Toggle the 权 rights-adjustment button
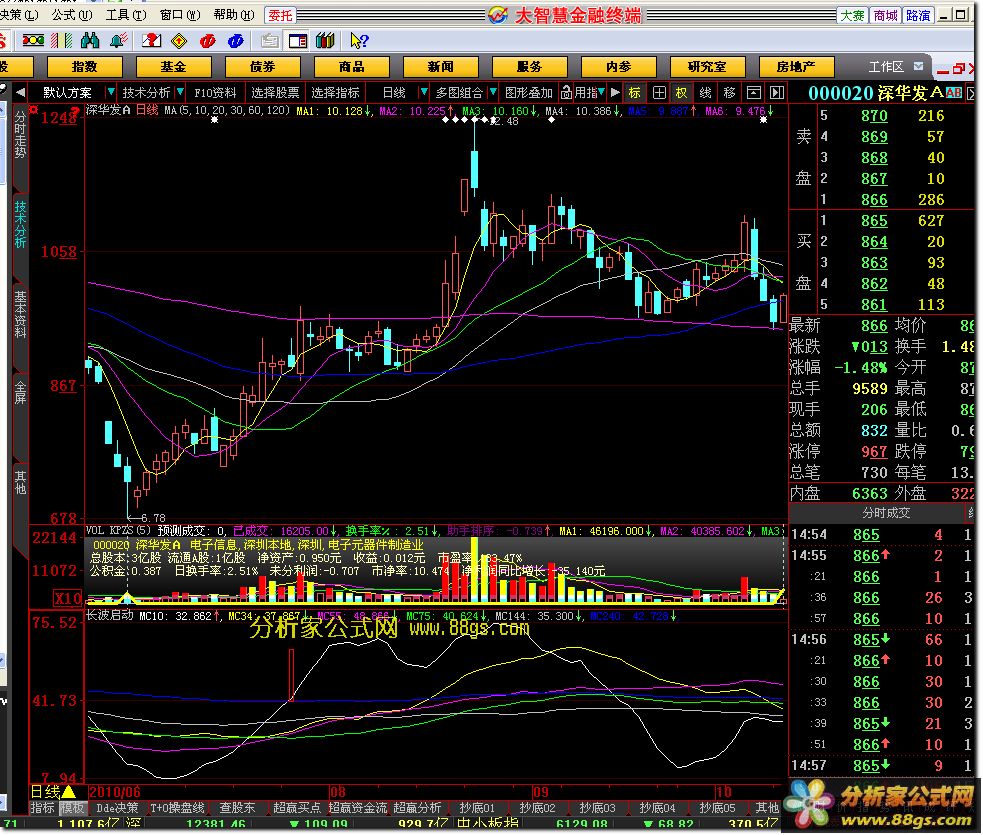Viewport: 983px width, 835px height. tap(682, 93)
